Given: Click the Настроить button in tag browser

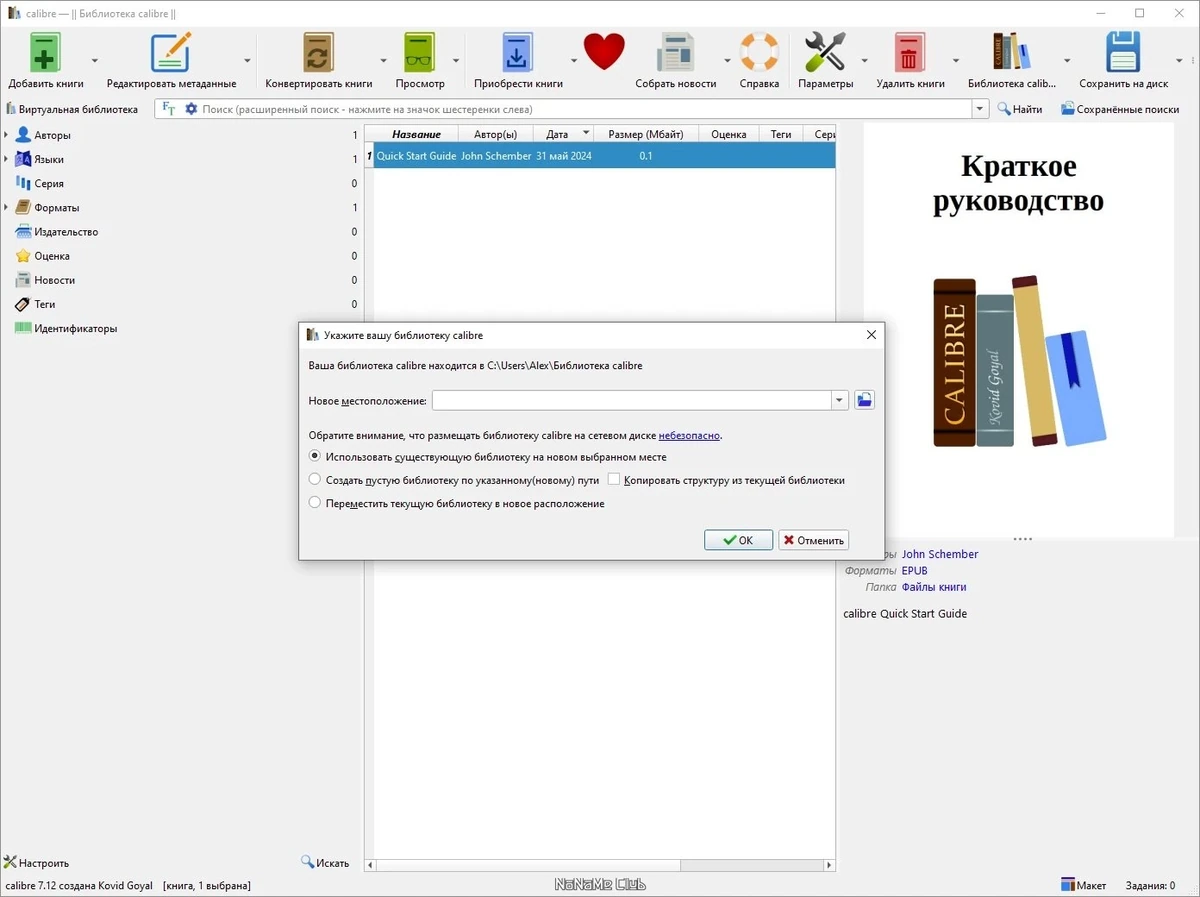Looking at the screenshot, I should click(37, 863).
